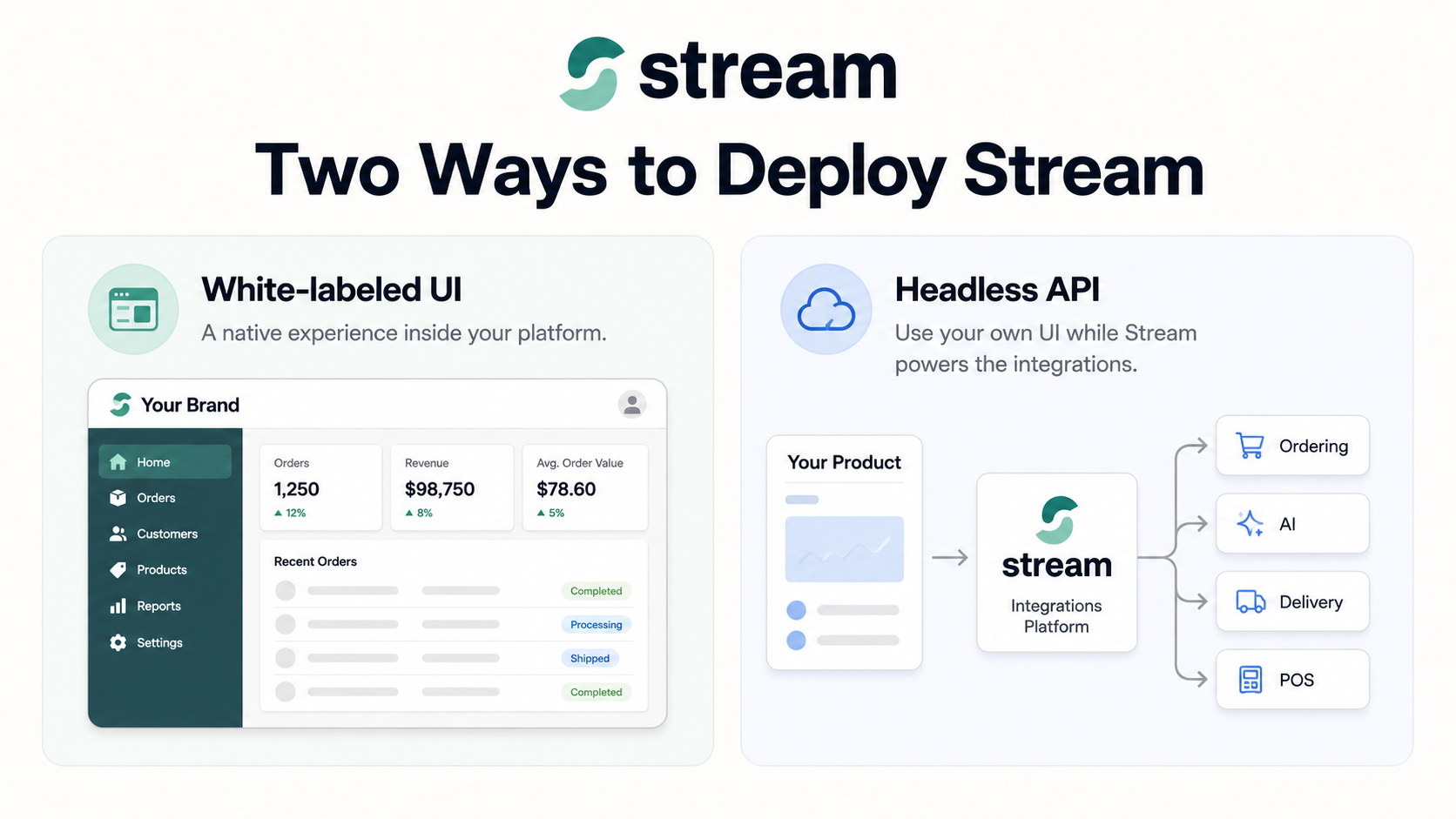1456x819 pixels.
Task: Click the Two Ways to Deploy Stream headline
Action: (x=730, y=171)
